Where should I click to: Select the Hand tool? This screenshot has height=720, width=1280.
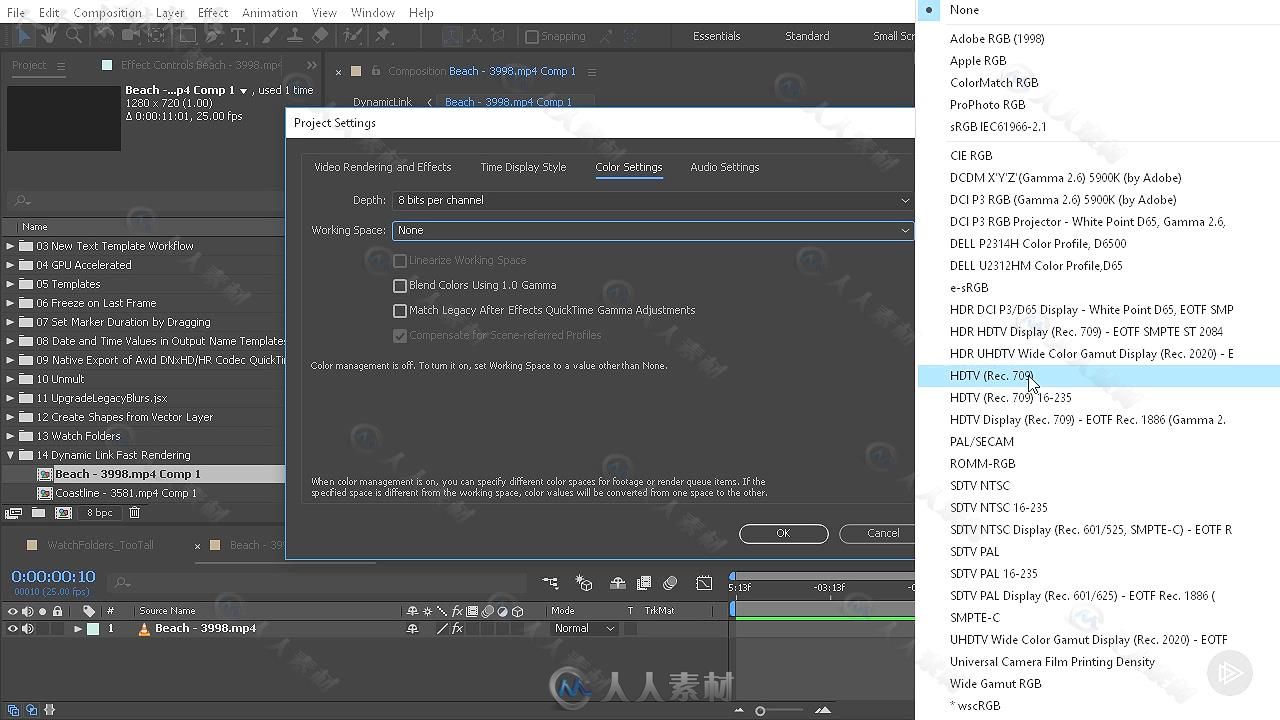[x=48, y=36]
